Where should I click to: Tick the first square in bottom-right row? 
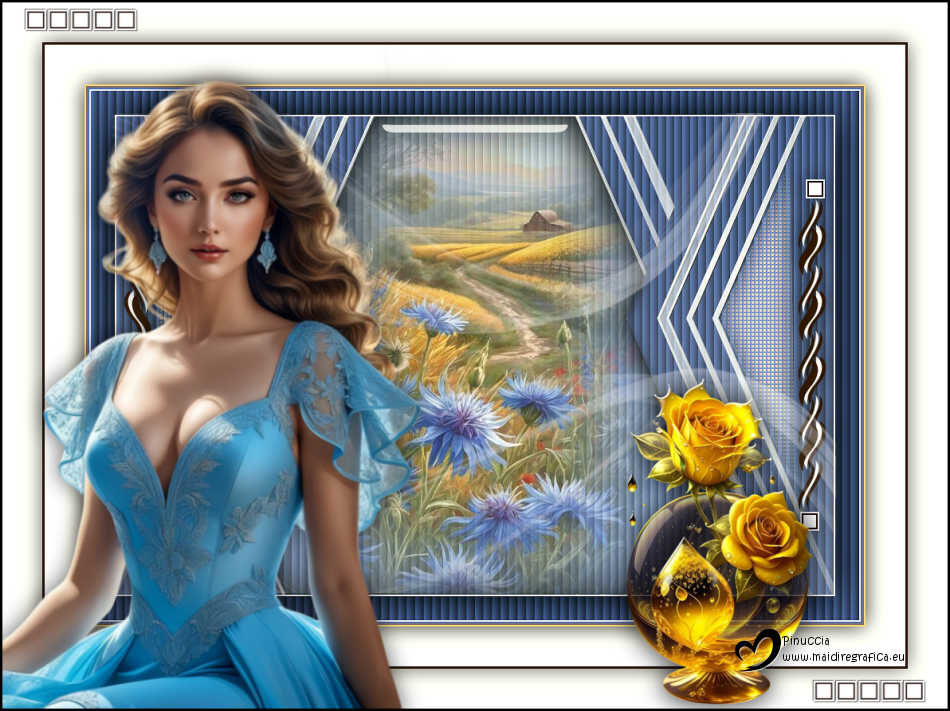pos(824,690)
